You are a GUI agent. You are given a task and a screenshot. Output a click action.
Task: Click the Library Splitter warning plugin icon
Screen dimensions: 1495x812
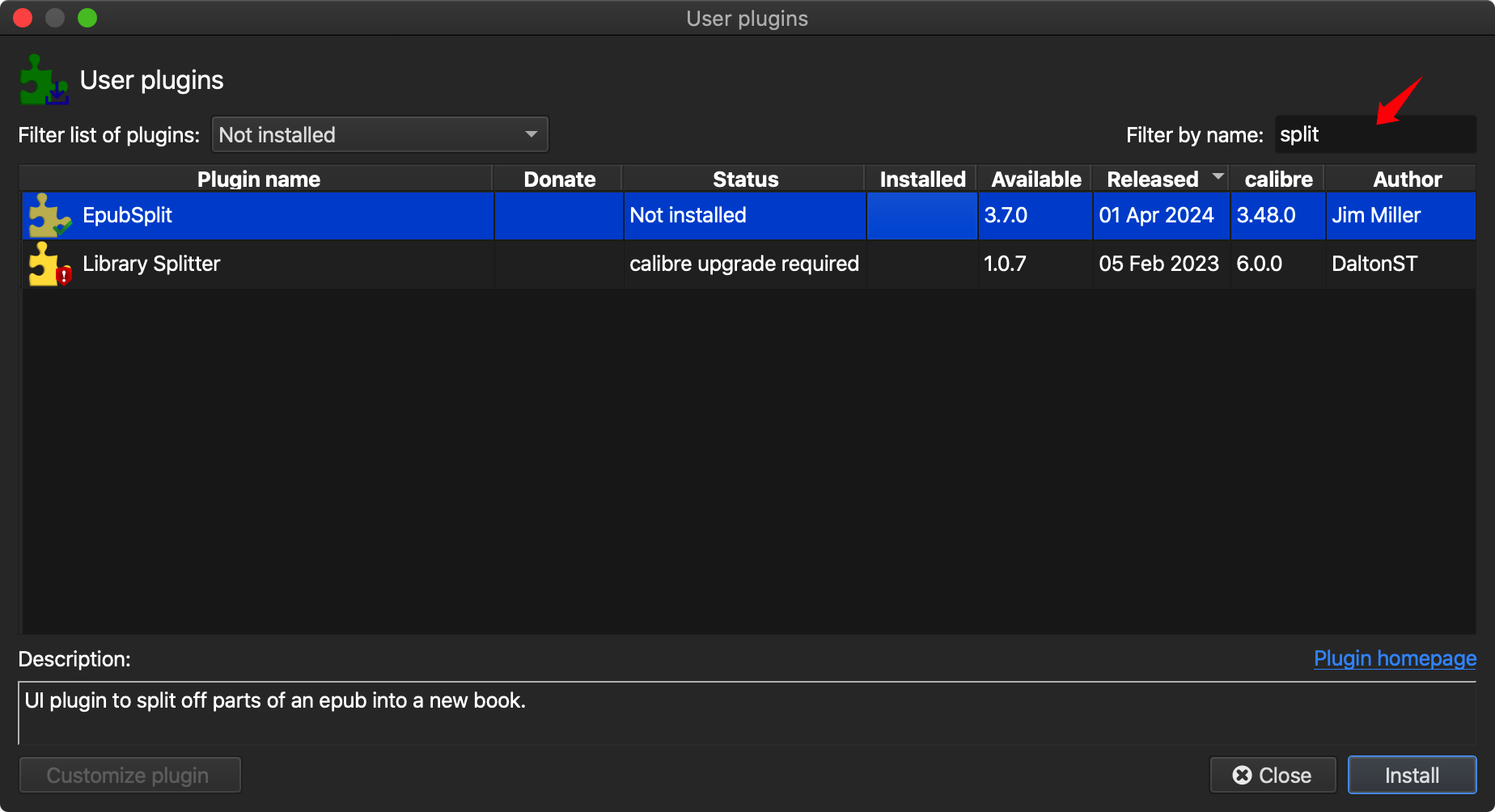pos(49,264)
